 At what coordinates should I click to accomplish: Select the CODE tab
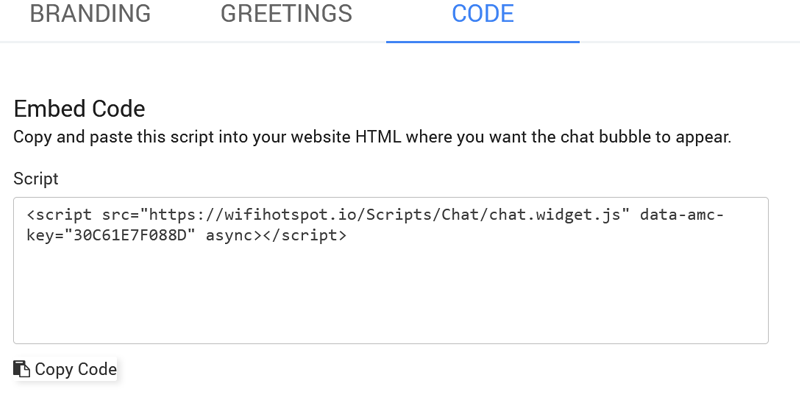click(x=483, y=14)
